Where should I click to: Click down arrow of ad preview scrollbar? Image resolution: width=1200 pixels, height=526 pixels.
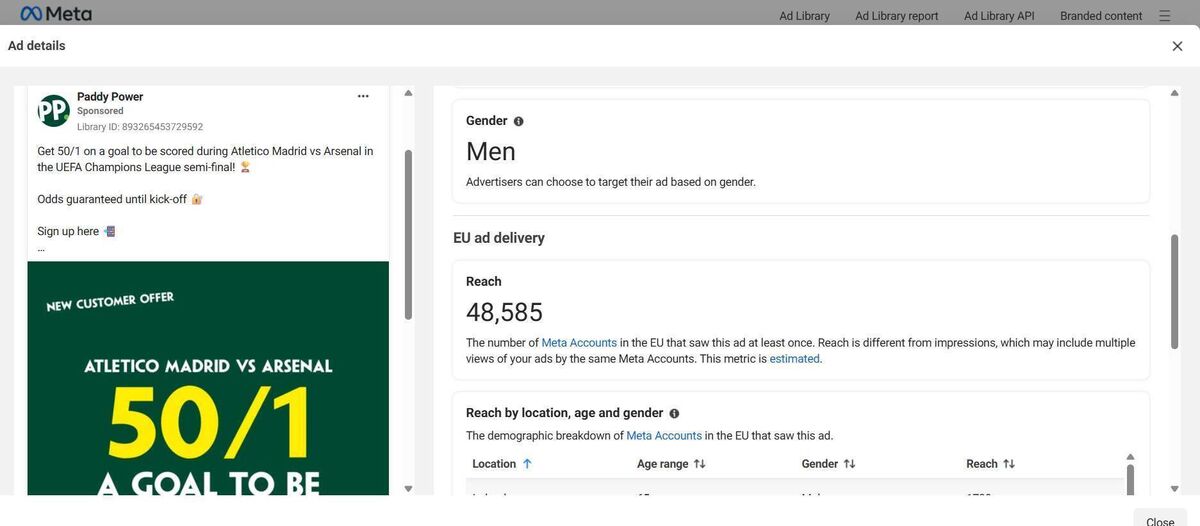[408, 488]
